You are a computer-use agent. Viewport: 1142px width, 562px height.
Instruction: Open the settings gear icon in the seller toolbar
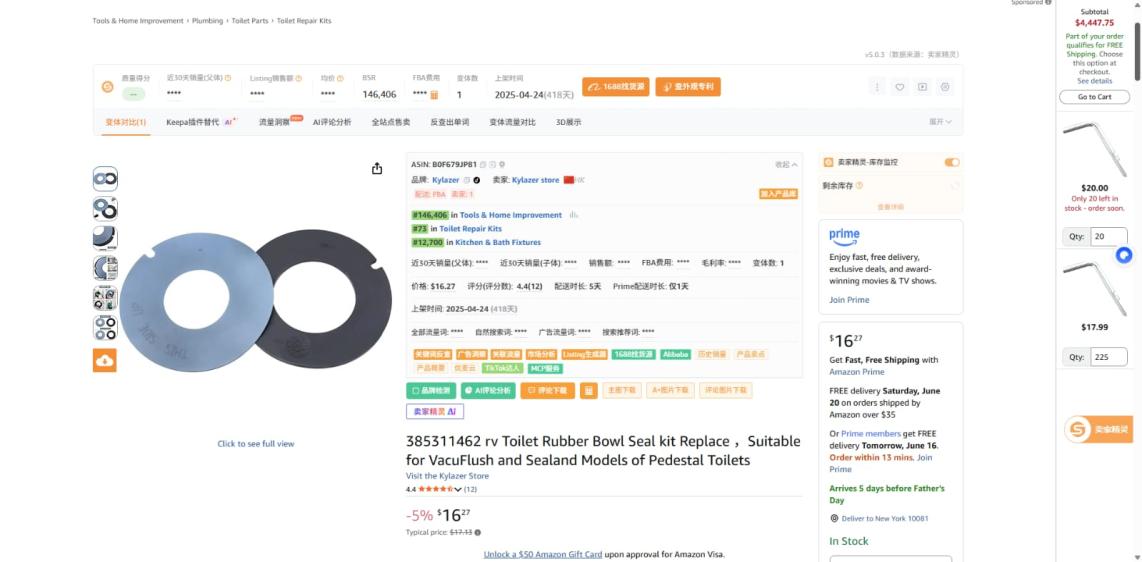point(945,87)
